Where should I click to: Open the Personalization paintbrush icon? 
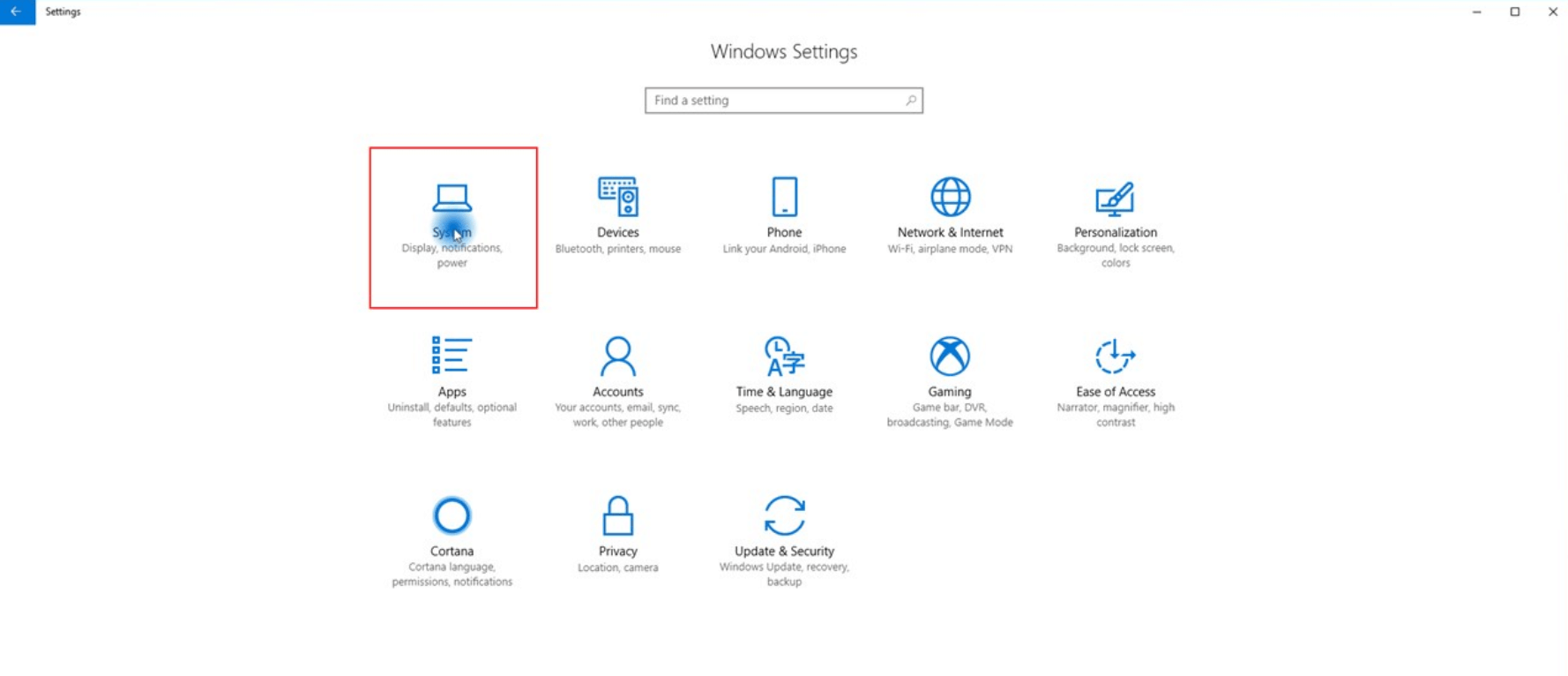pyautogui.click(x=1115, y=199)
